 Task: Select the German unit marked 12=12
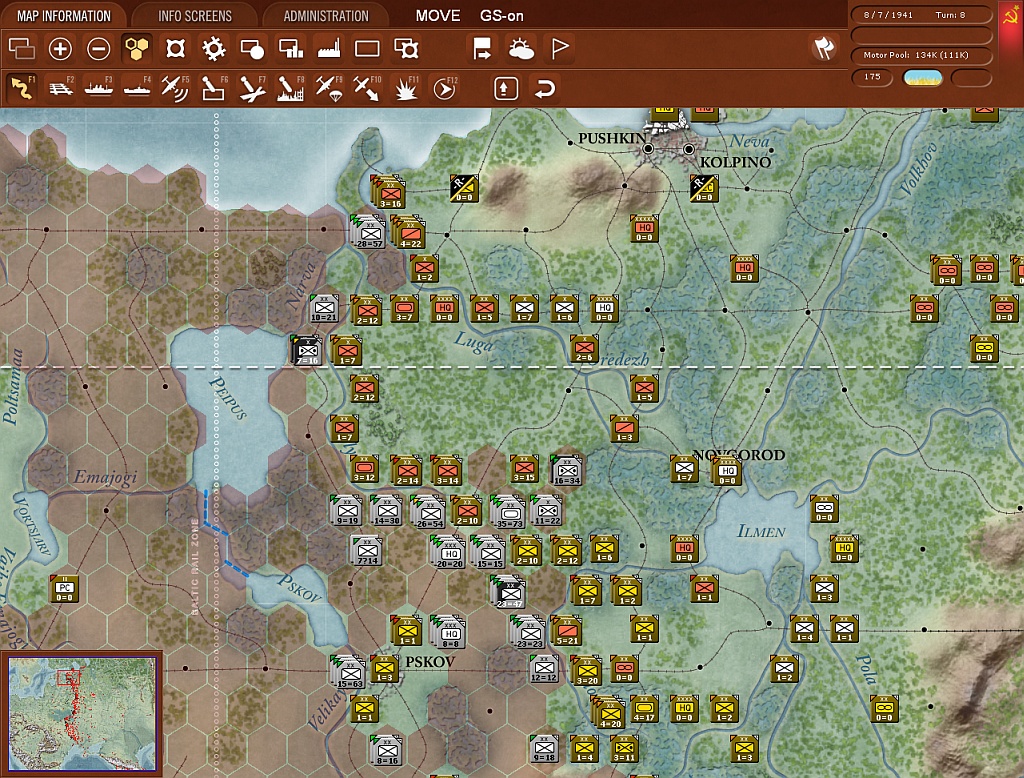pos(543,669)
